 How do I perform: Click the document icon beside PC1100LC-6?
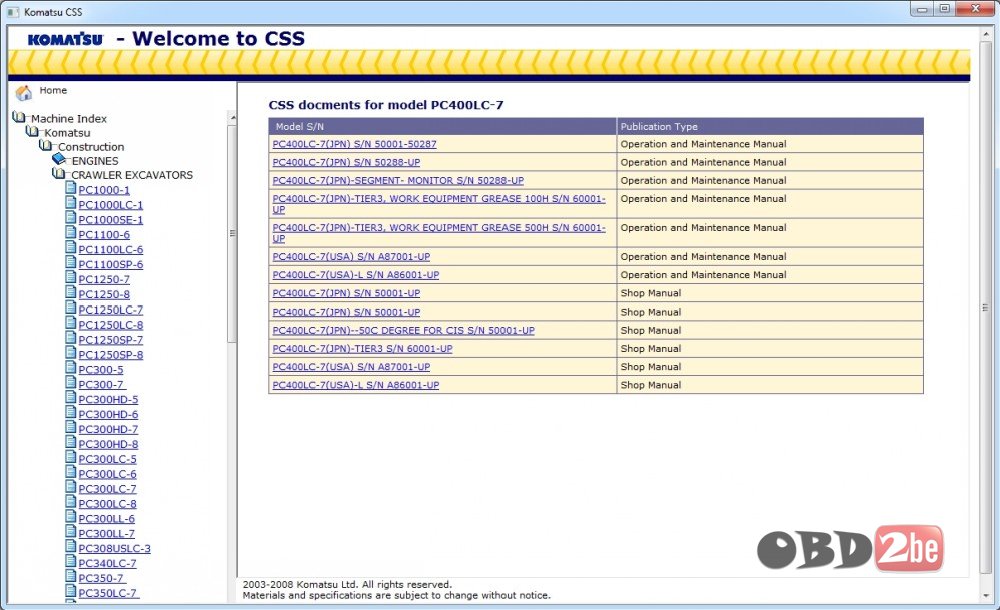[x=71, y=248]
